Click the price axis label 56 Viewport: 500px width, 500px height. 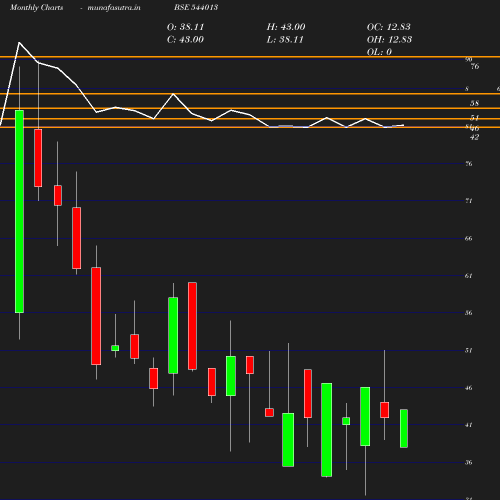(x=469, y=313)
